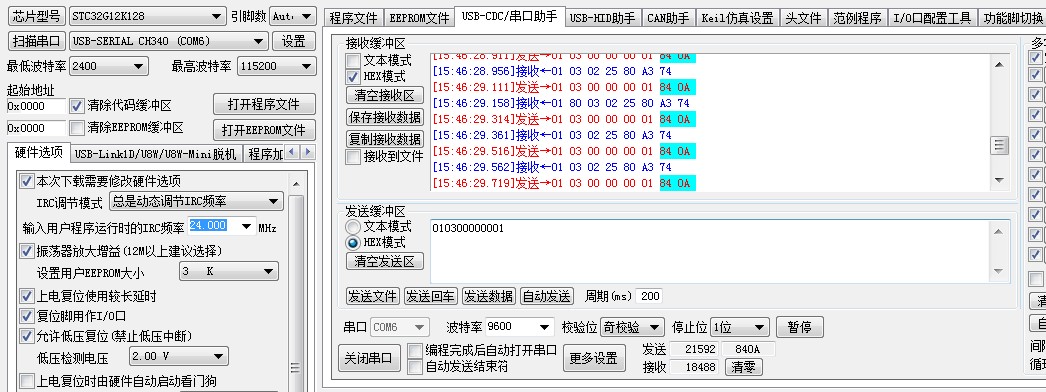1046x392 pixels.
Task: Open the USB-SERIAL CH340 (COM6) port dropdown
Action: tap(169, 41)
